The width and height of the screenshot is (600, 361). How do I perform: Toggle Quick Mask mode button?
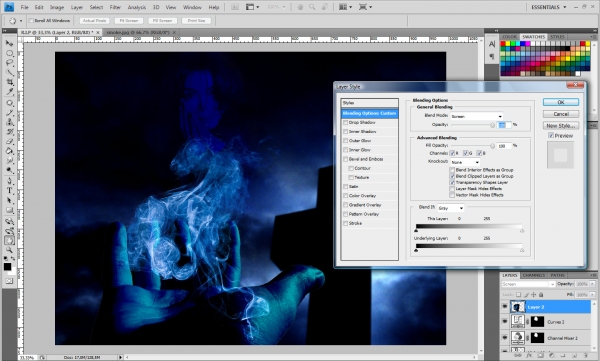(x=9, y=281)
